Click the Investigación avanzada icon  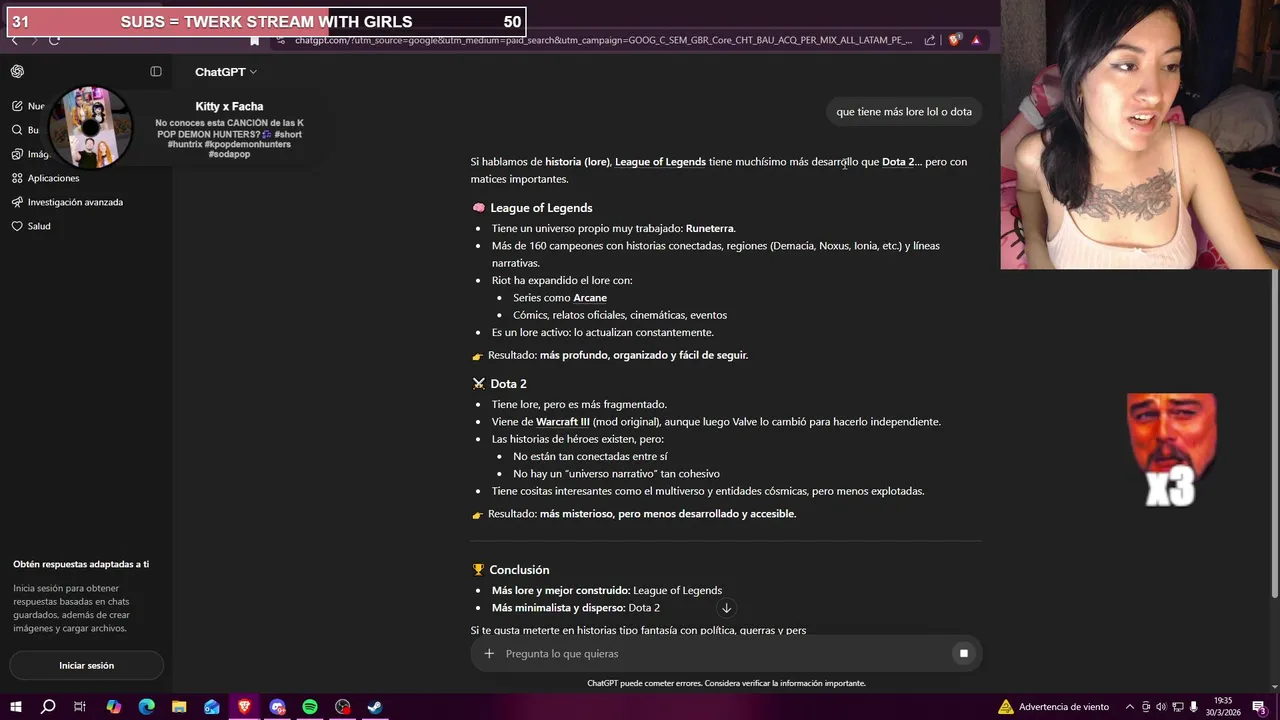[17, 202]
